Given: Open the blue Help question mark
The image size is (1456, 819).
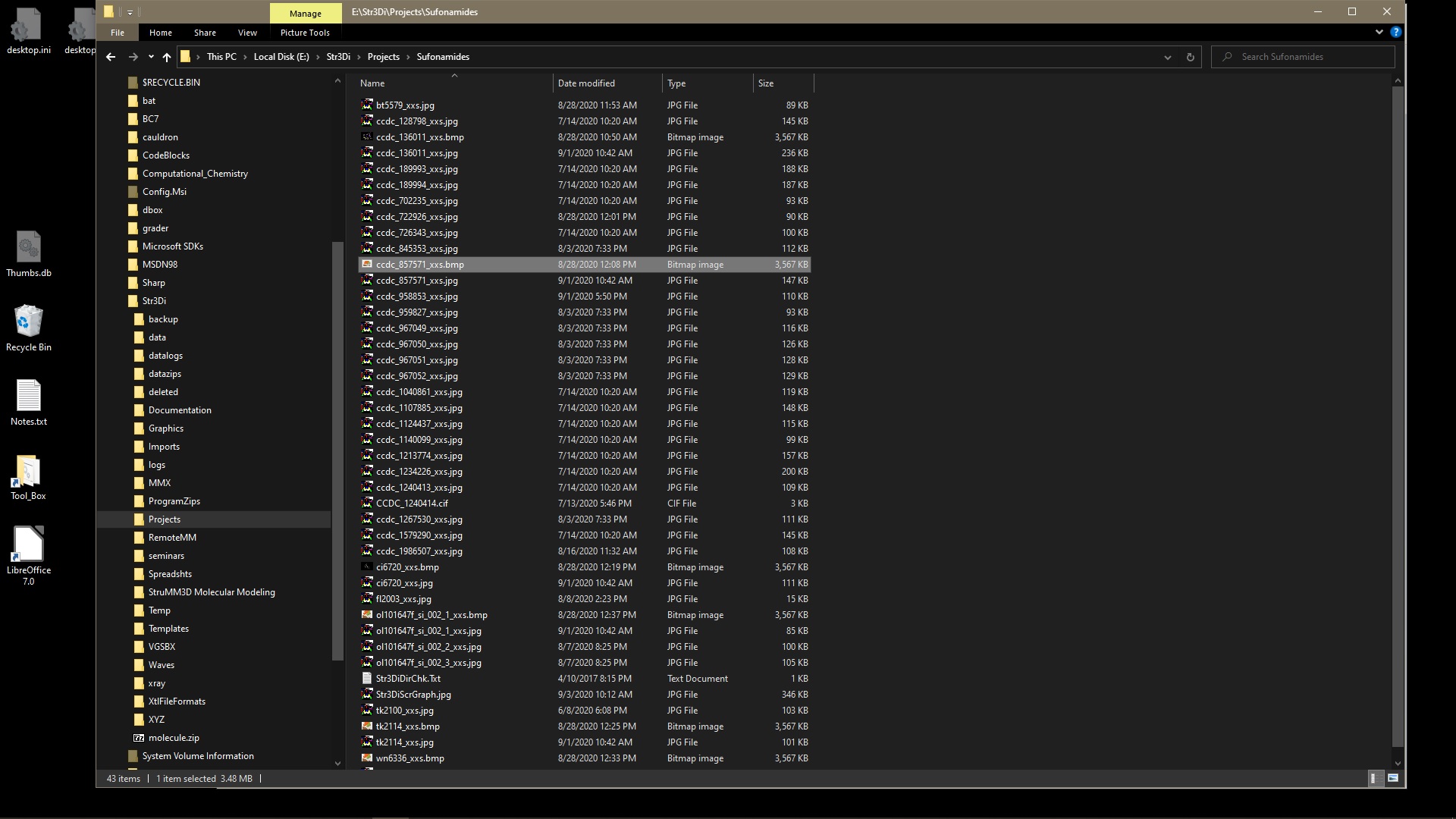Looking at the screenshot, I should 1395,33.
